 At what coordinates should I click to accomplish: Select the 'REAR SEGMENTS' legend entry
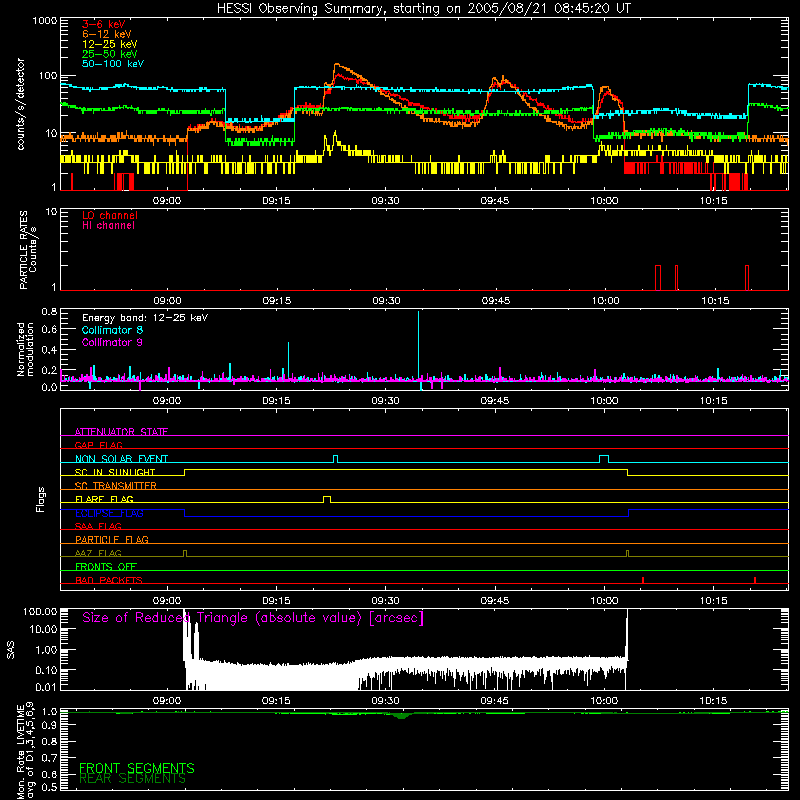click(132, 779)
